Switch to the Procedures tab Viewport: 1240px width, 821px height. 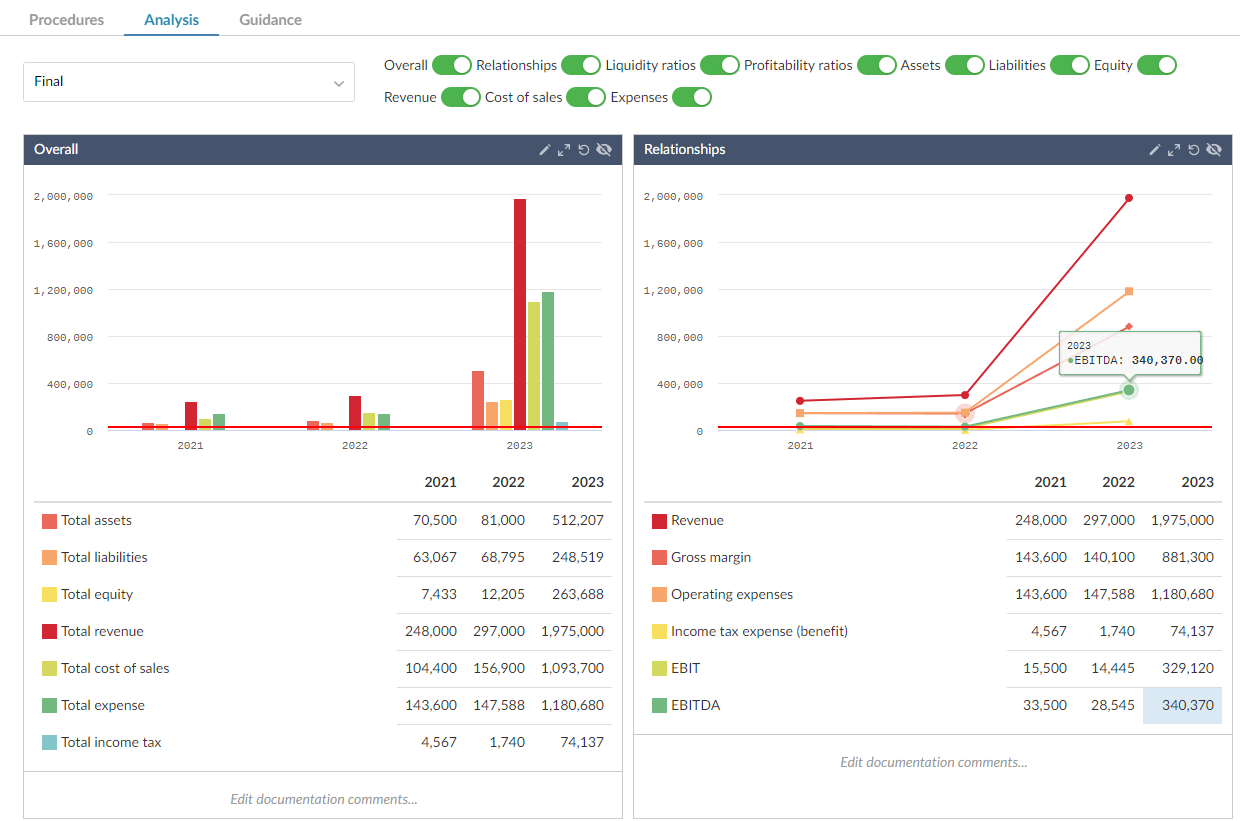tap(67, 20)
